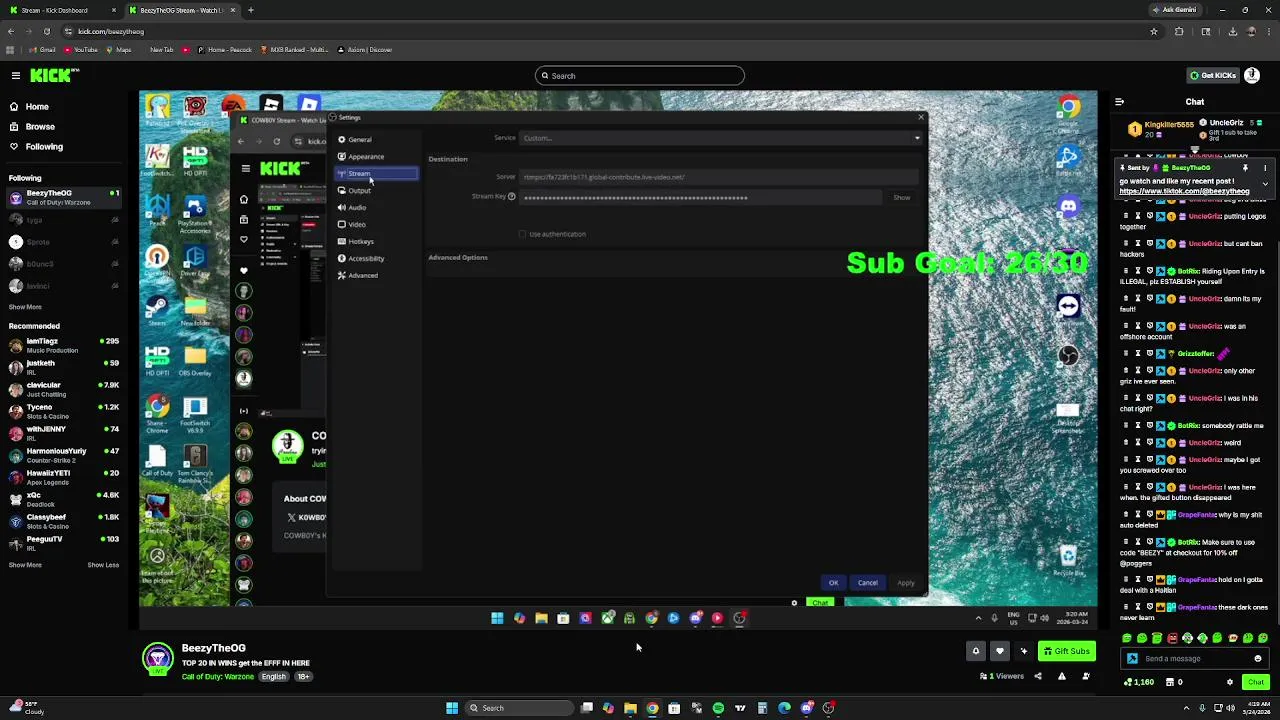This screenshot has height=720, width=1280.
Task: Select Hotkeys in streamed OBS settings
Action: click(376, 241)
